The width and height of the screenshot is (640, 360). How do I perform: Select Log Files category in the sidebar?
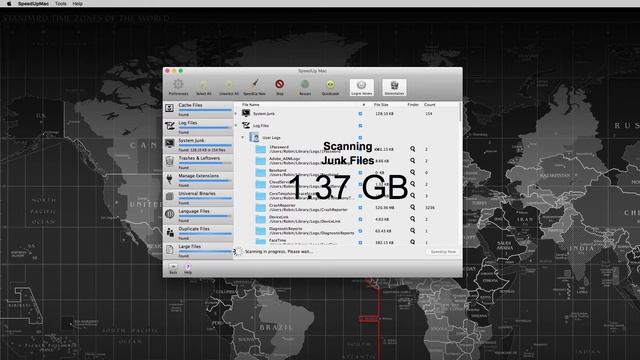pos(198,127)
